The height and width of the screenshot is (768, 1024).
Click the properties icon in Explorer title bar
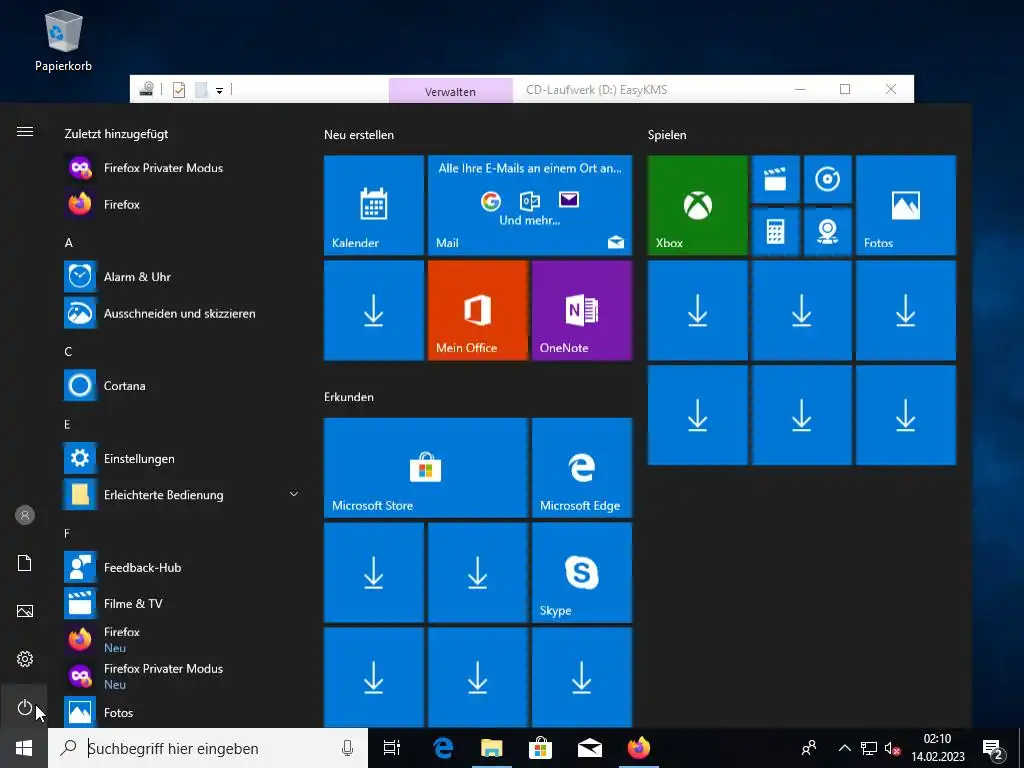click(x=179, y=90)
